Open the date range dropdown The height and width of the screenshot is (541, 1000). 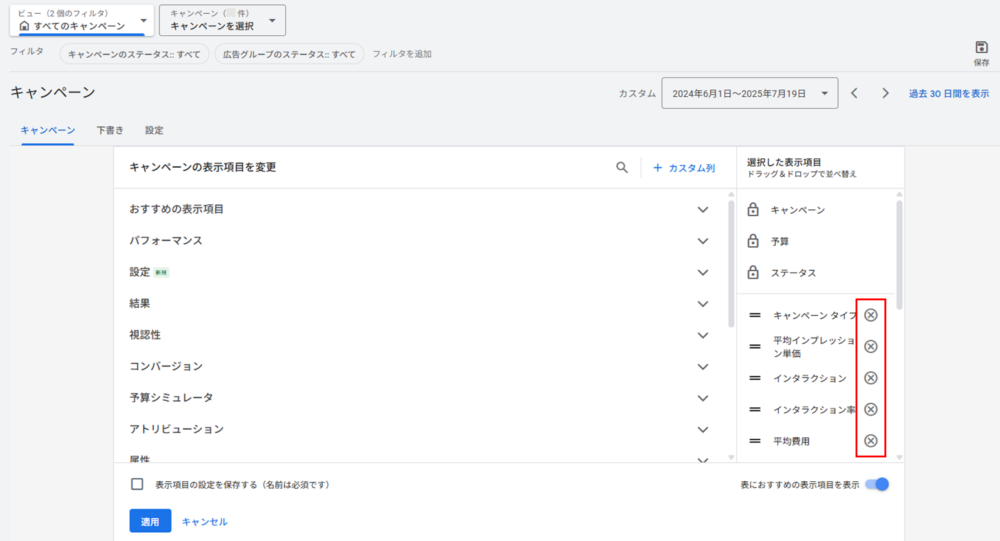[x=749, y=93]
